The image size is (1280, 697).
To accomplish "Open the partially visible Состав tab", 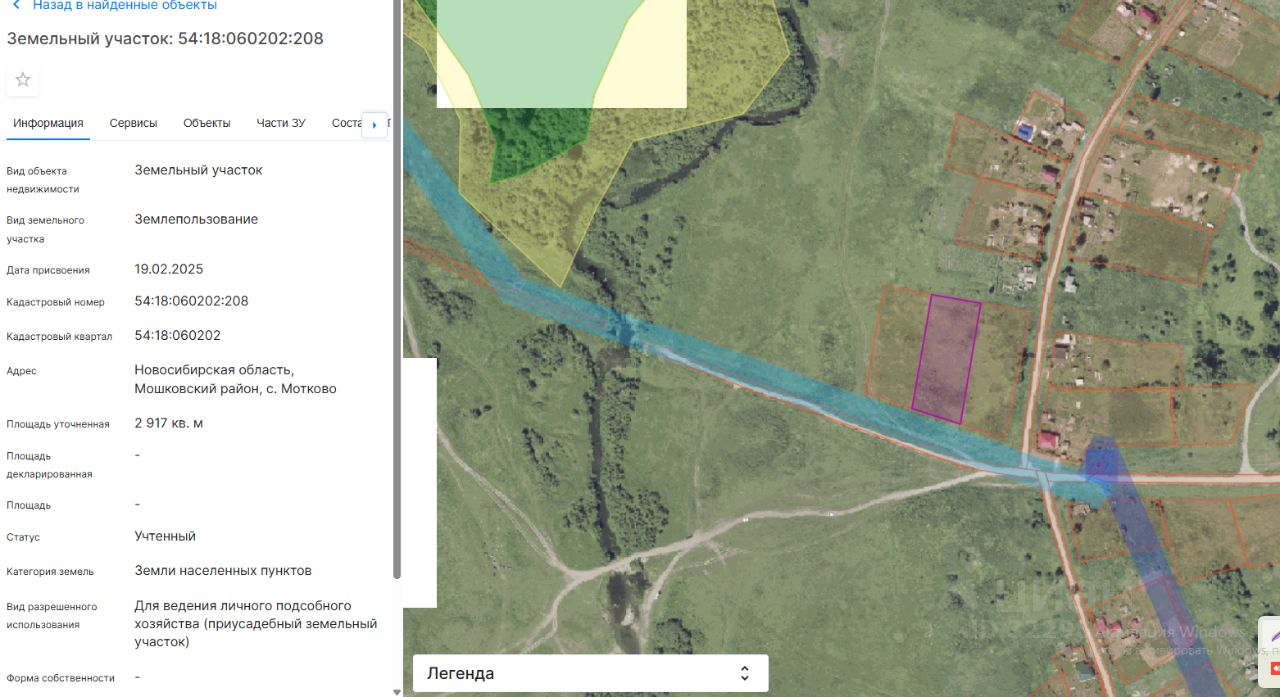I will coord(346,123).
